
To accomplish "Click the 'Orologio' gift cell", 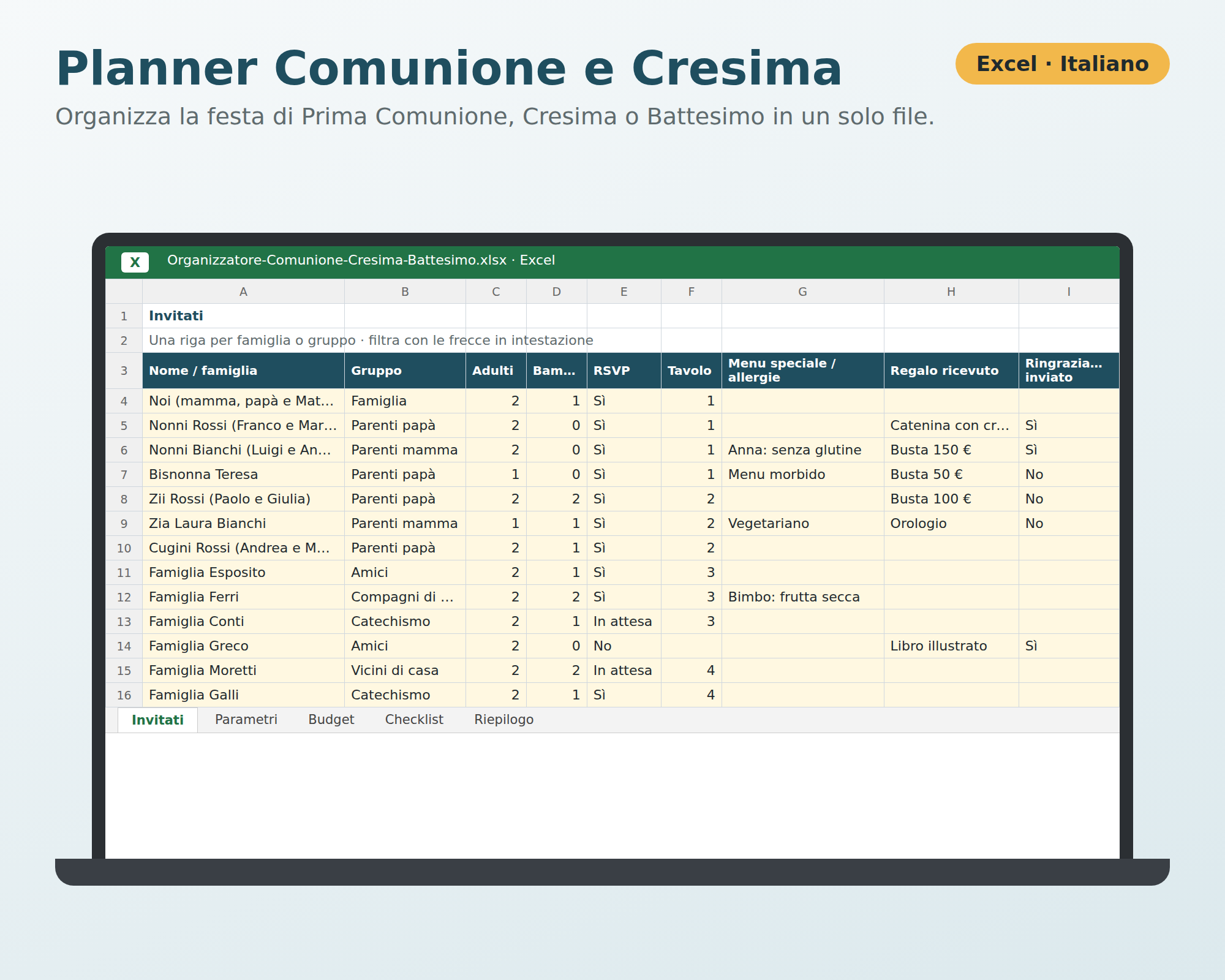I will click(951, 524).
